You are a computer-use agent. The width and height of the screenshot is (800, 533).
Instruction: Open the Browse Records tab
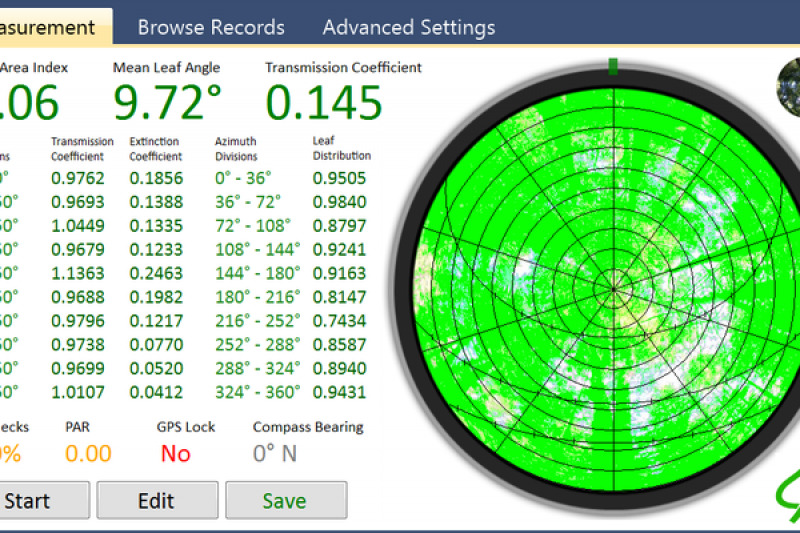(211, 28)
